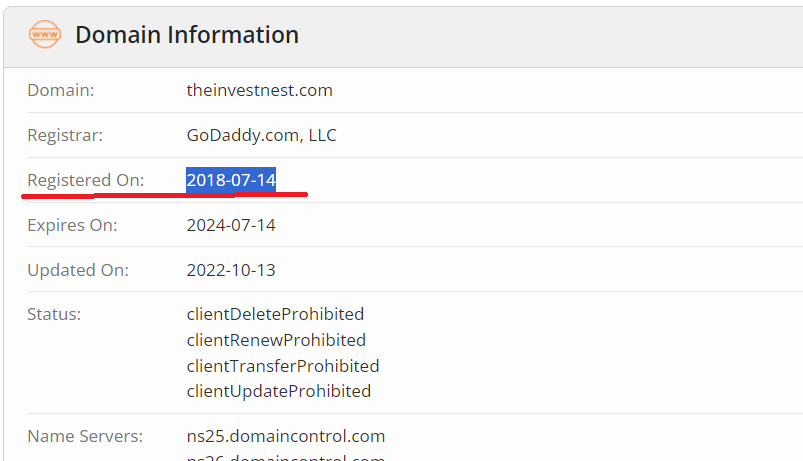Screen dimensions: 803x461
Task: Click the 2022-10-13 updated date
Action: click(x=231, y=270)
